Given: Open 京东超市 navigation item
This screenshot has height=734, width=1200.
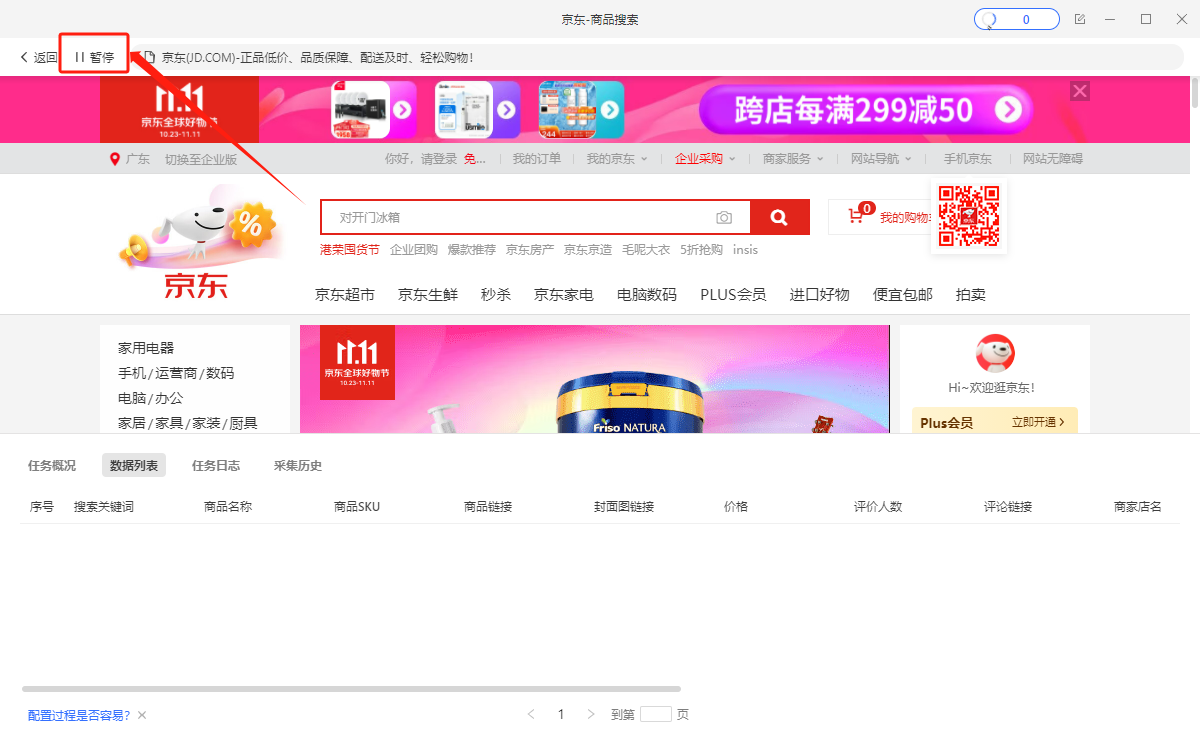Looking at the screenshot, I should 345,294.
